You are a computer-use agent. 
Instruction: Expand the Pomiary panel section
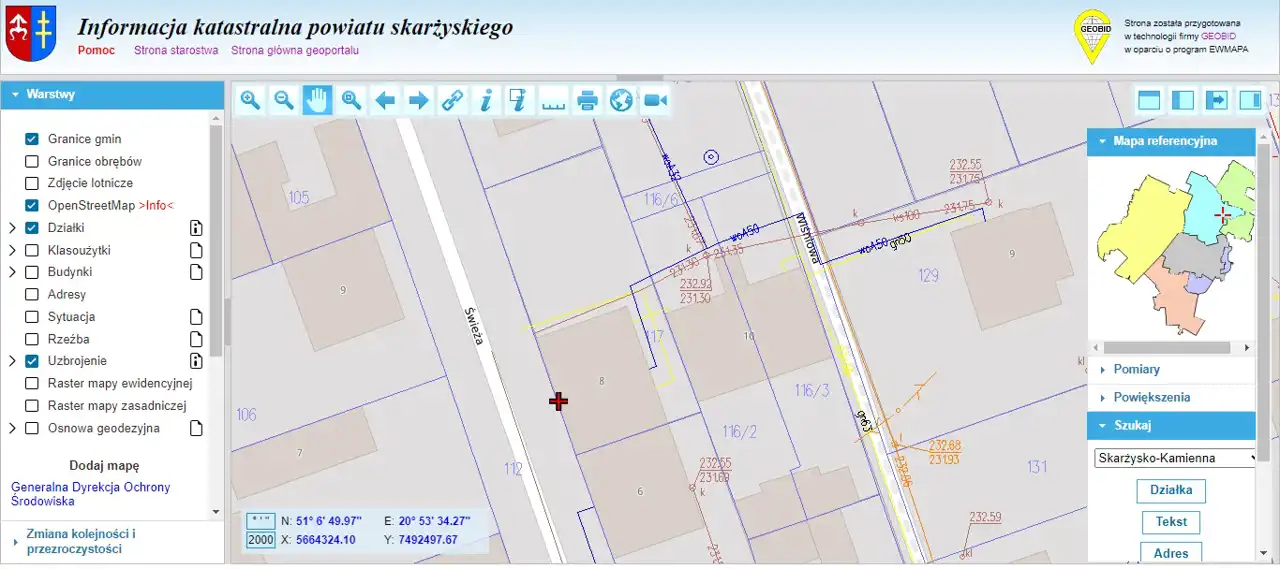1136,370
